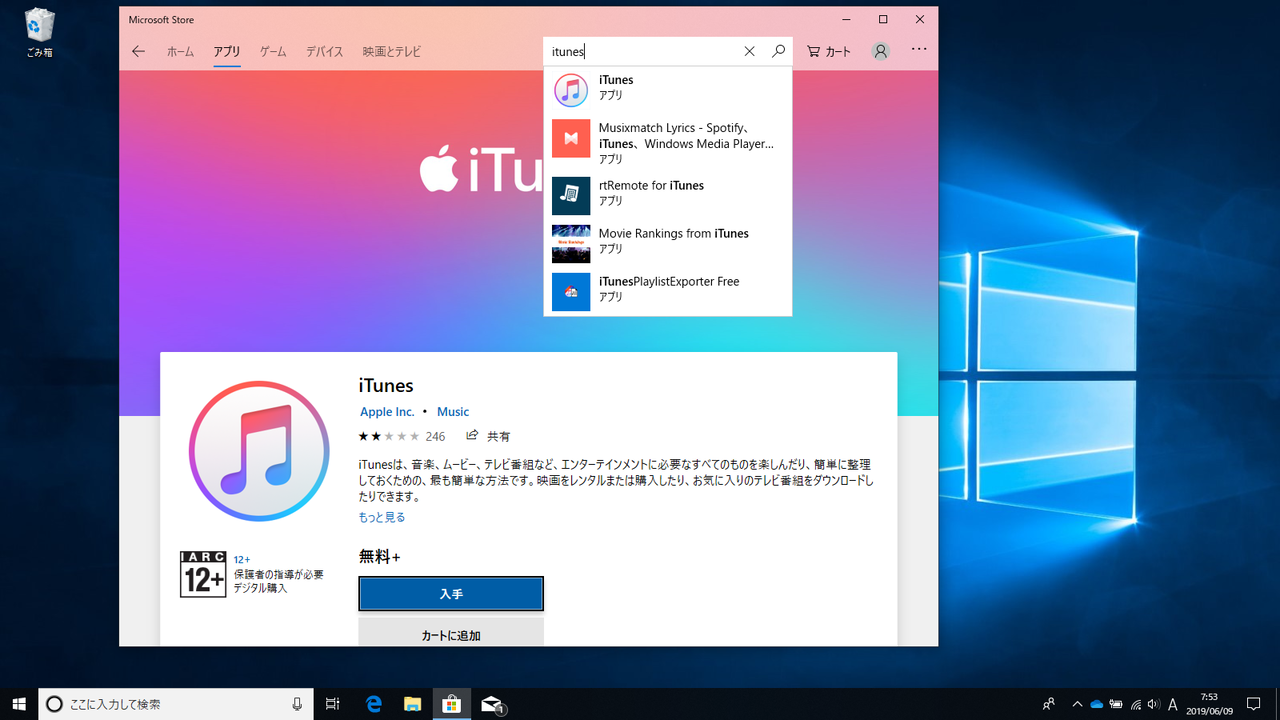Run search with magnifier icon
1280x720 pixels.
[x=778, y=51]
